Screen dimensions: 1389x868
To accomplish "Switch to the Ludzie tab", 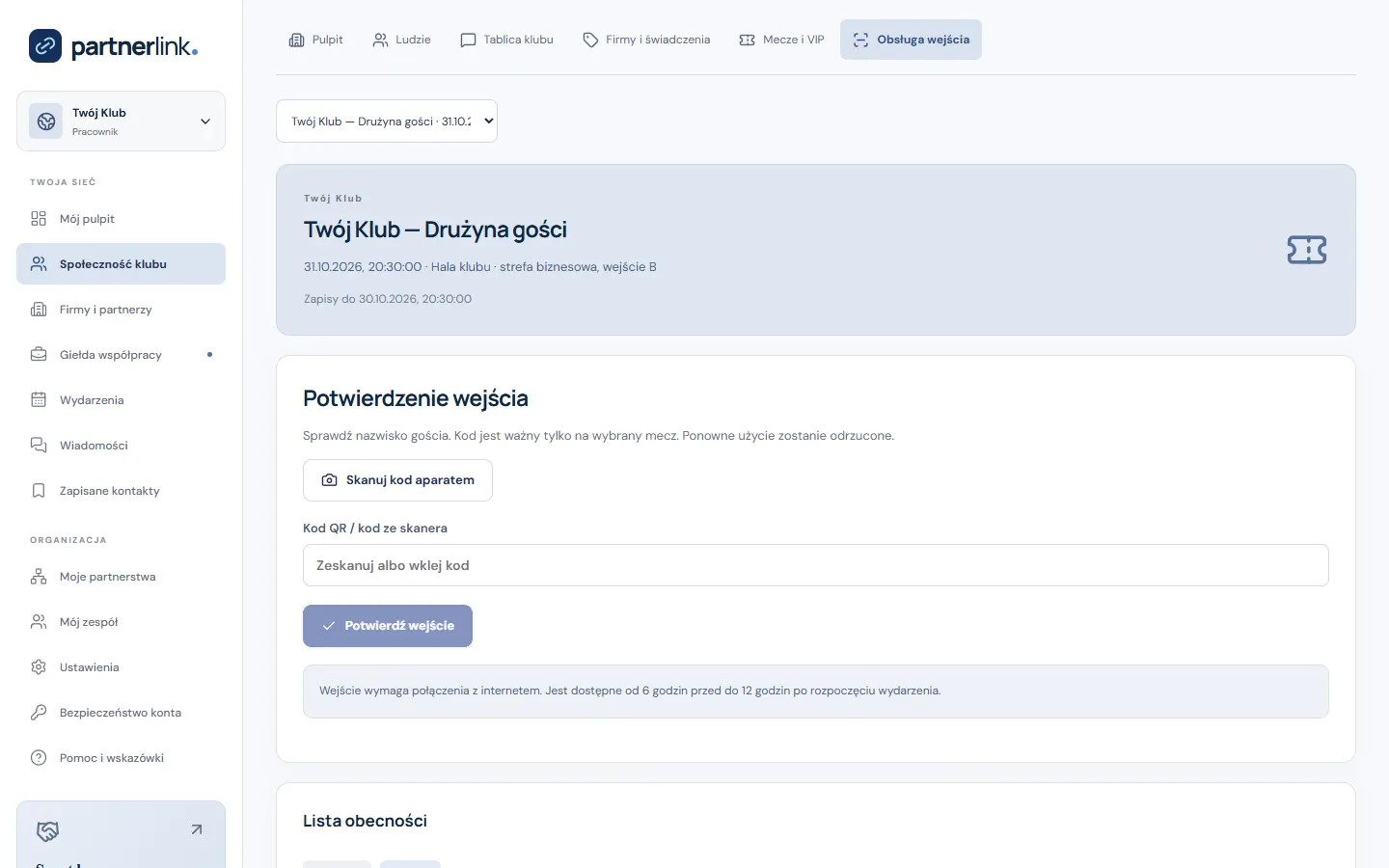I will click(401, 40).
